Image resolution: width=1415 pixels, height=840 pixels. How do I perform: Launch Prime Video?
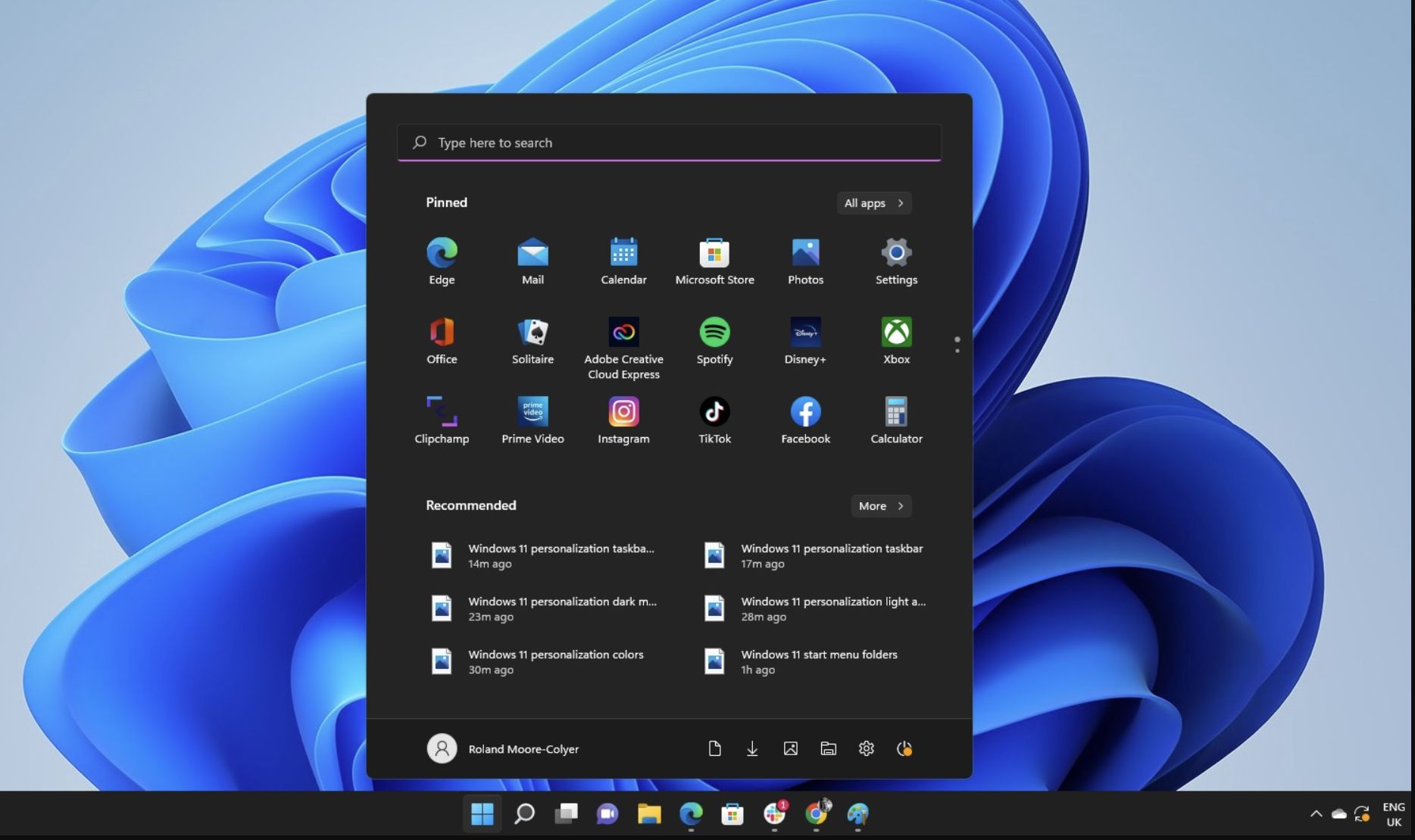[533, 420]
